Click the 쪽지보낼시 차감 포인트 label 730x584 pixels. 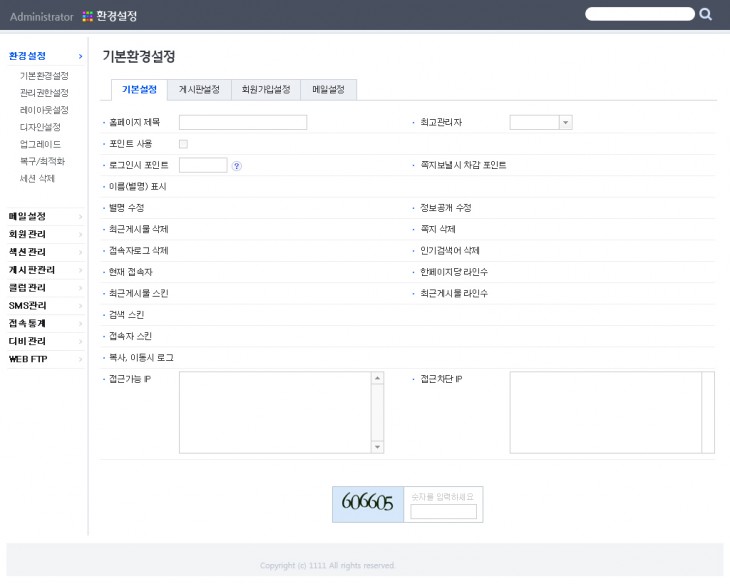click(463, 165)
